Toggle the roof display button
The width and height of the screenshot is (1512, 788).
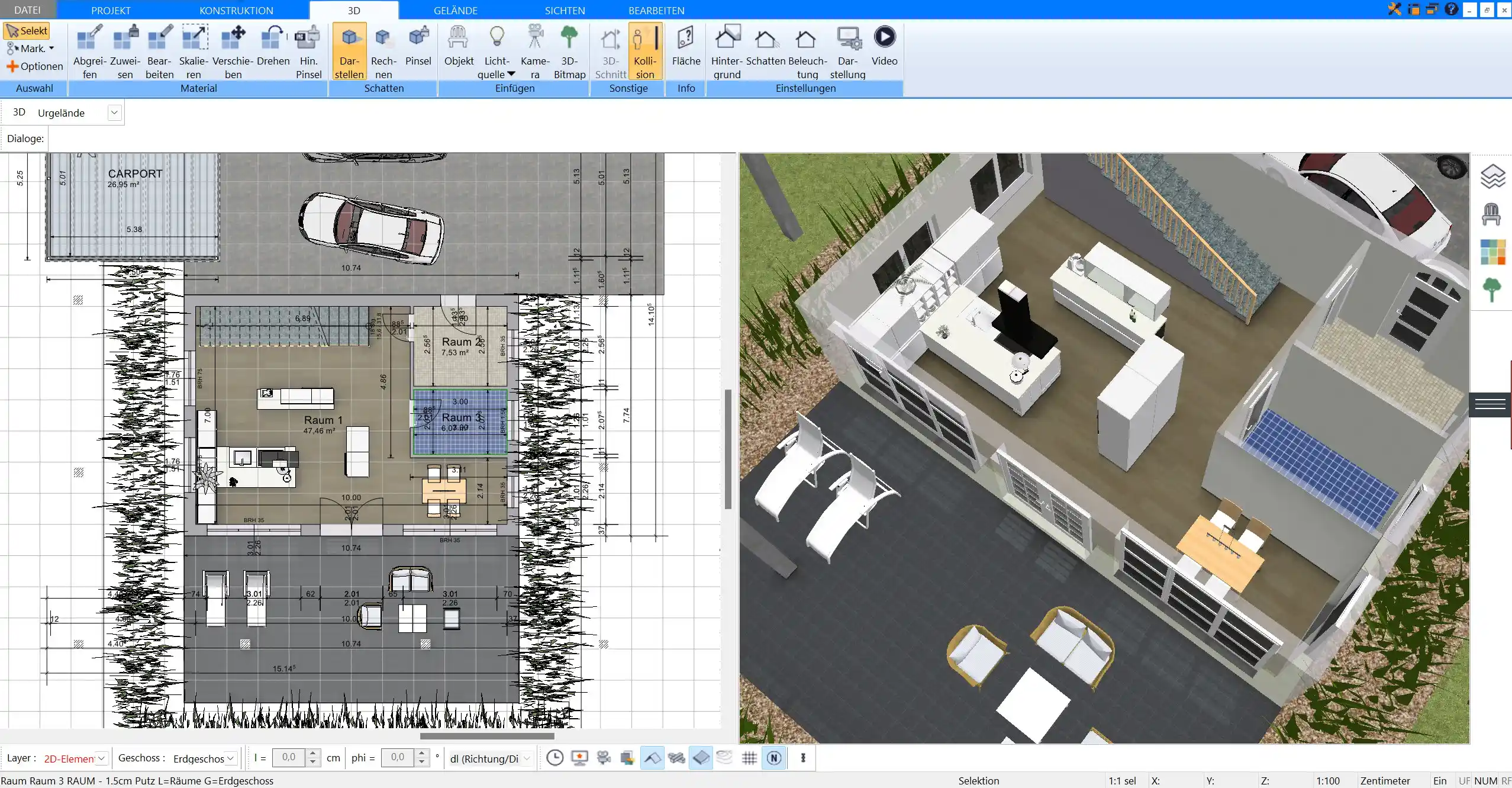(652, 758)
